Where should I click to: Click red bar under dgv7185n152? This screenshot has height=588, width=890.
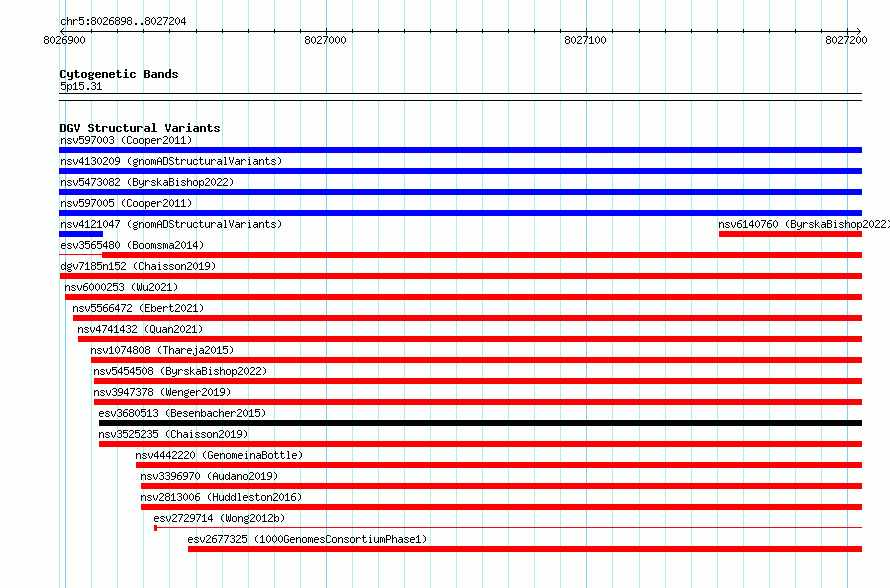(x=461, y=276)
